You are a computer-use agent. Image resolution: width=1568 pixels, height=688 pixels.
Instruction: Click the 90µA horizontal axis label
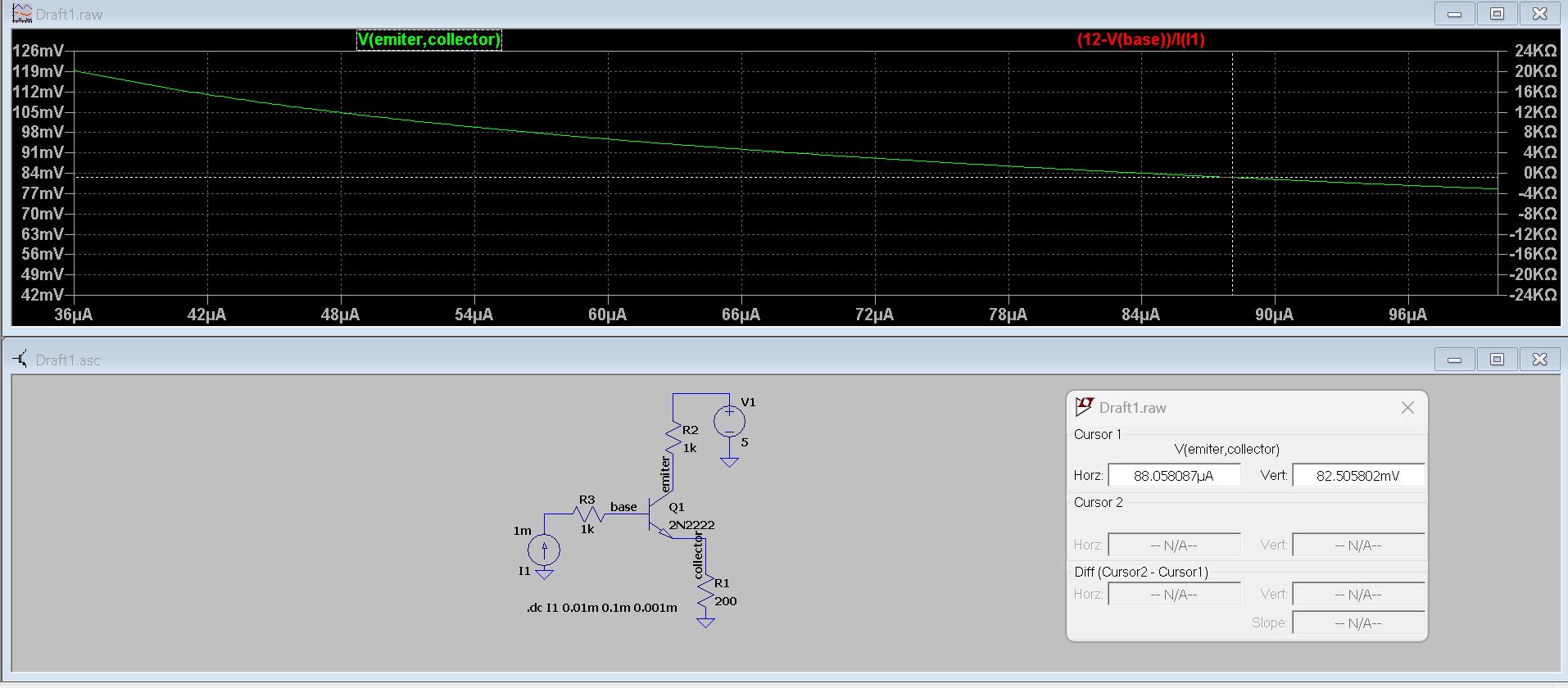coord(1275,315)
